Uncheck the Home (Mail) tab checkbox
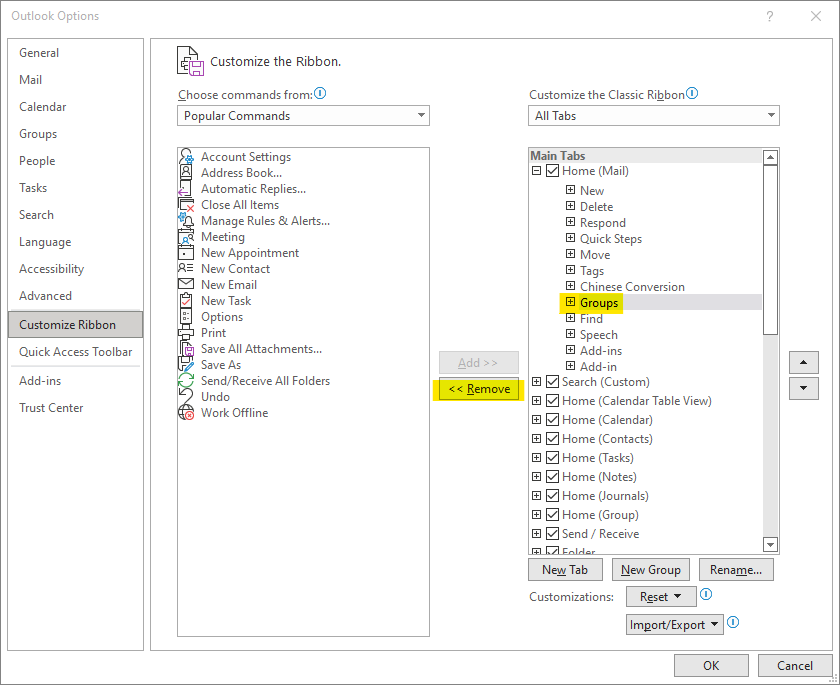This screenshot has height=685, width=840. click(x=552, y=171)
